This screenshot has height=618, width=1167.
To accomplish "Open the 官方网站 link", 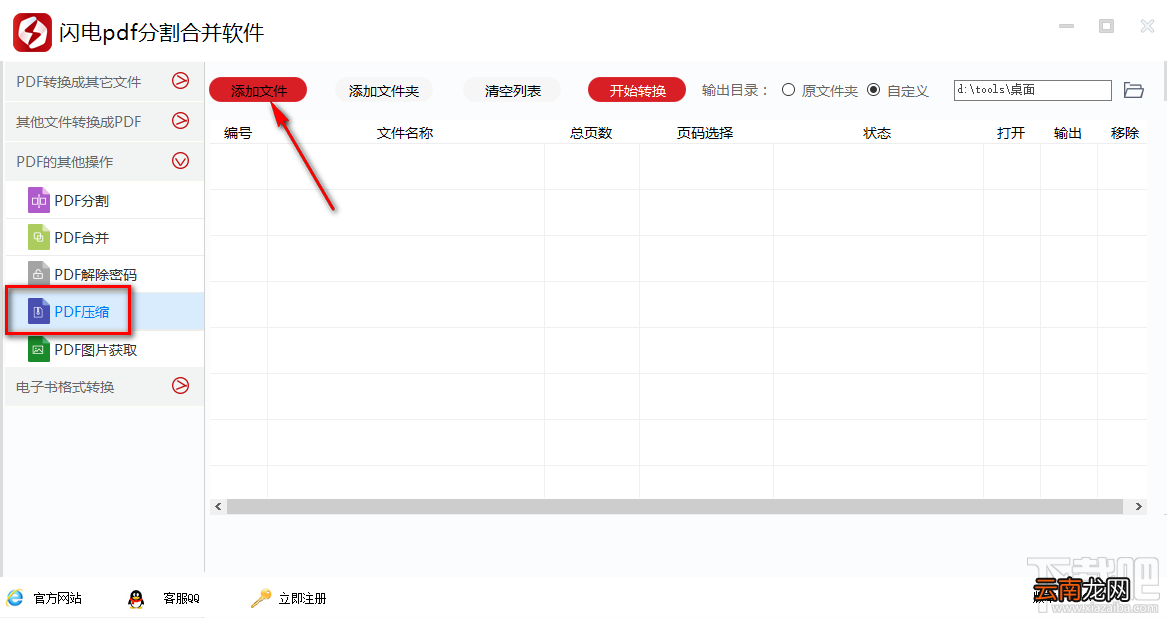I will coord(58,598).
